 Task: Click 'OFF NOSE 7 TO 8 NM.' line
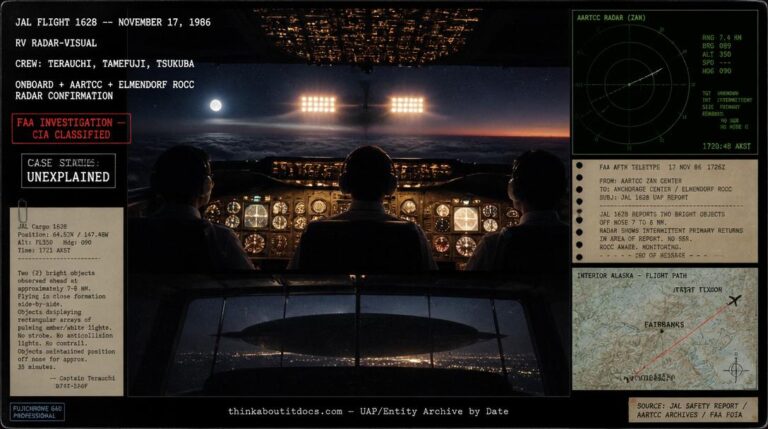[634, 222]
